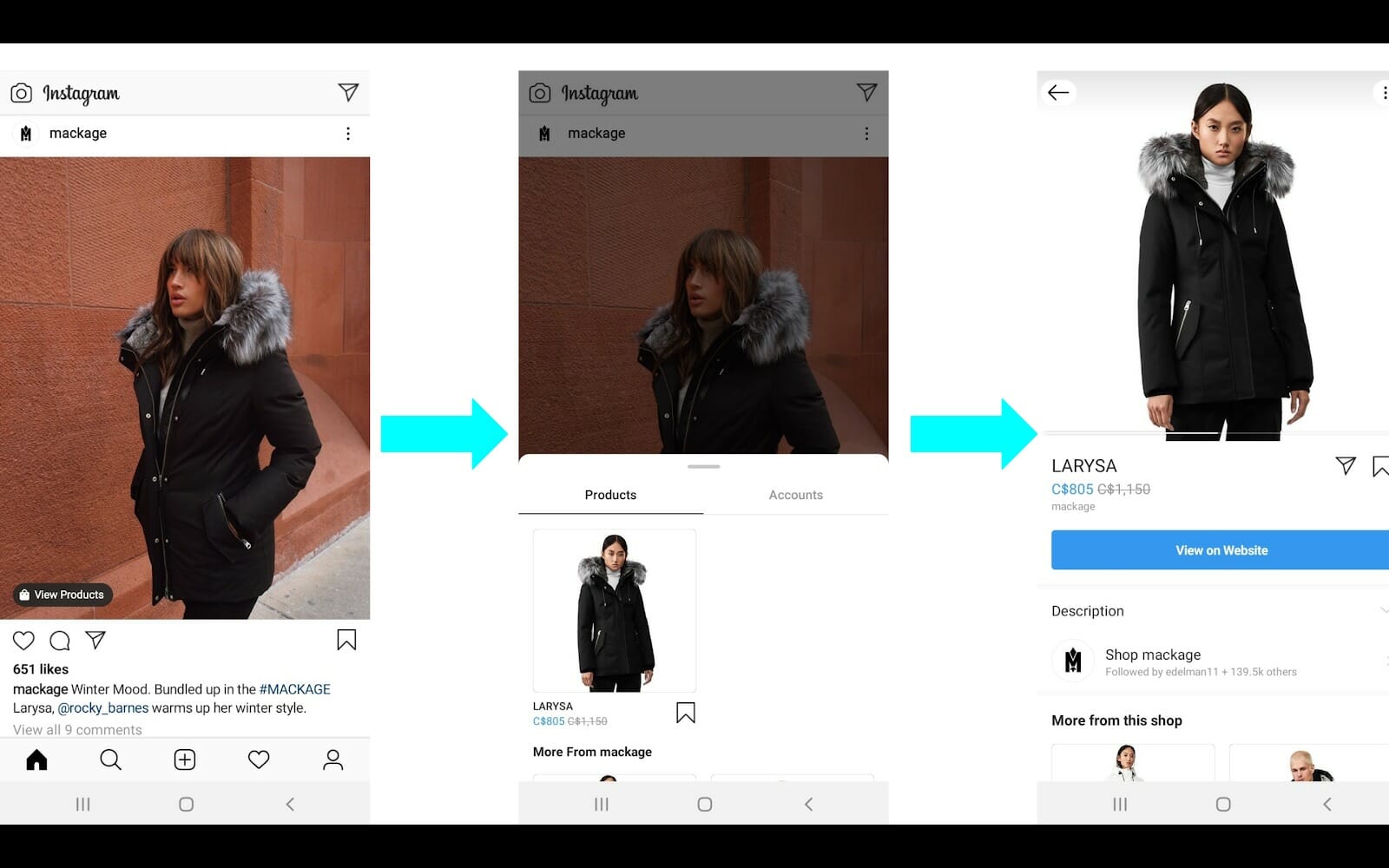The height and width of the screenshot is (868, 1389).
Task: Tap the search magnifier in bottom navigation
Action: pyautogui.click(x=110, y=760)
